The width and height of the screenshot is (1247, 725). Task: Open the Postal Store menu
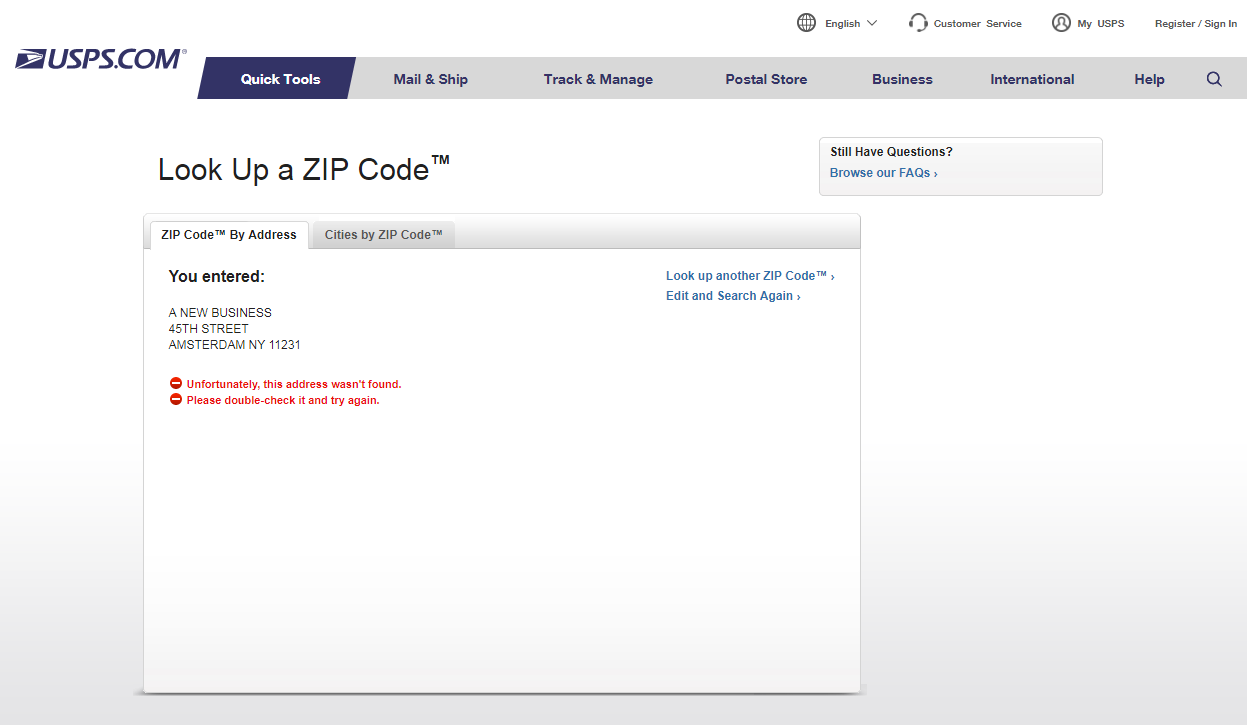pyautogui.click(x=766, y=79)
